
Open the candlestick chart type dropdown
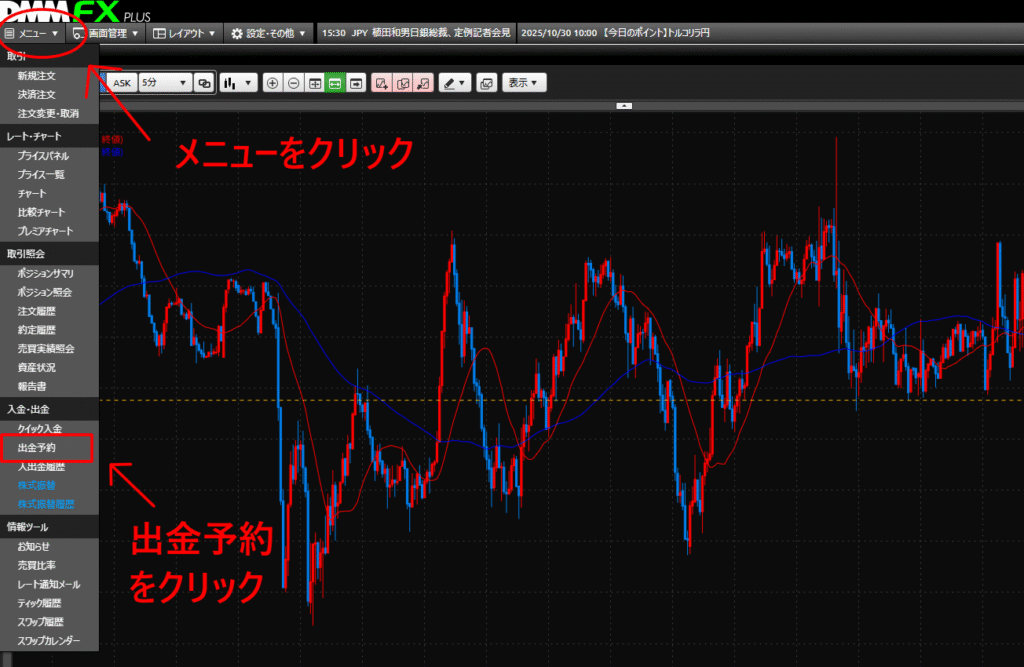238,83
